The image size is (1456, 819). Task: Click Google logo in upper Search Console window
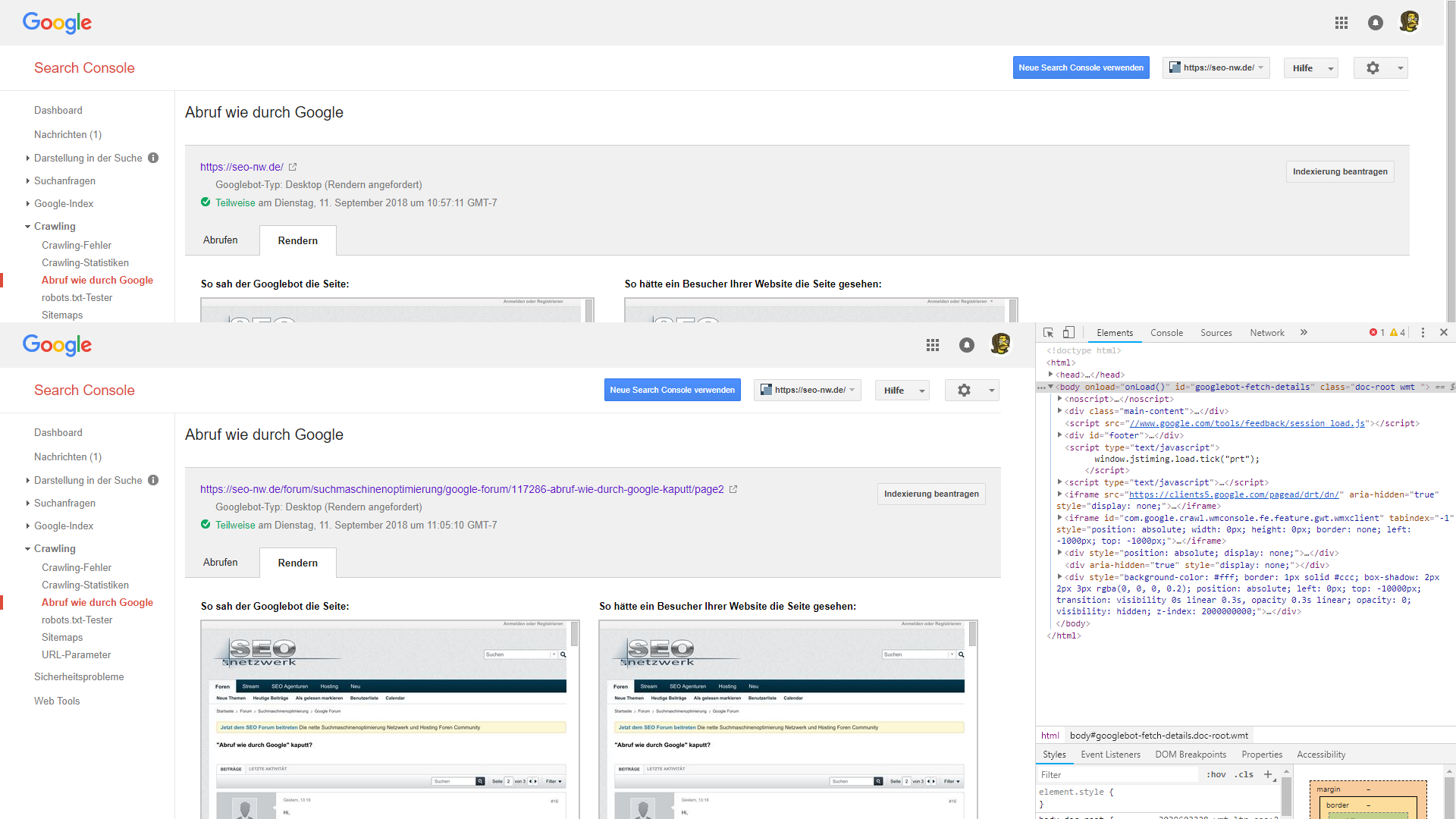click(x=57, y=23)
